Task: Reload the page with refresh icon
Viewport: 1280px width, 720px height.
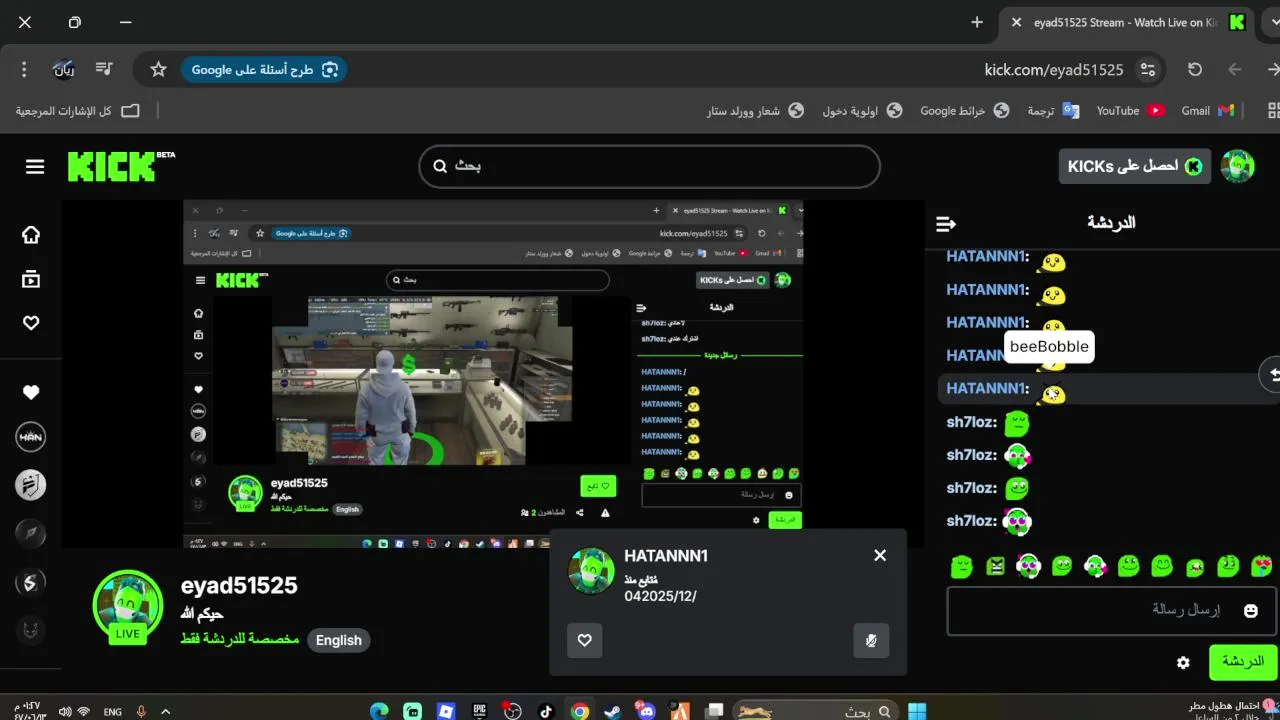Action: coord(1195,69)
